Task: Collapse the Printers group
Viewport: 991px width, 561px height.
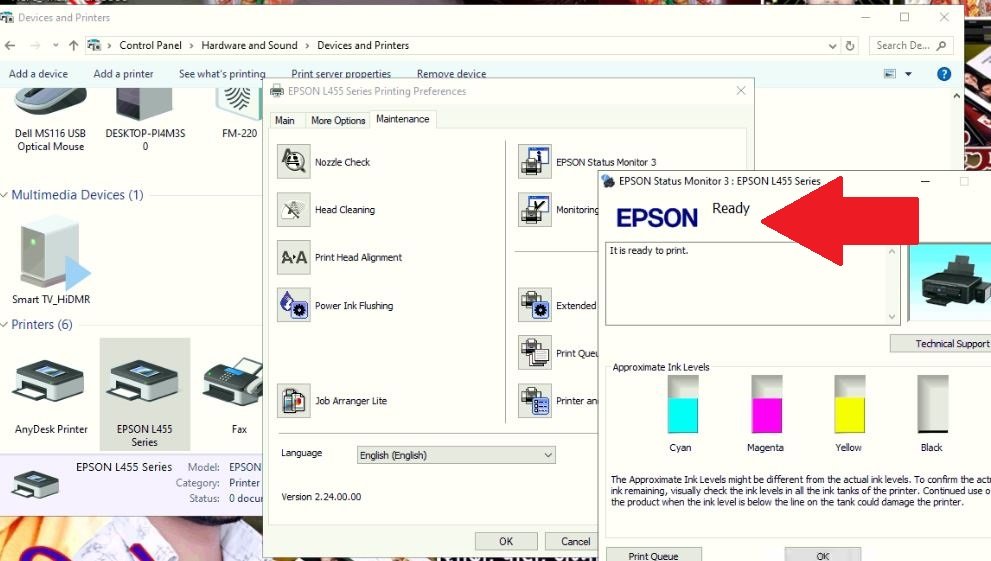Action: [4, 324]
